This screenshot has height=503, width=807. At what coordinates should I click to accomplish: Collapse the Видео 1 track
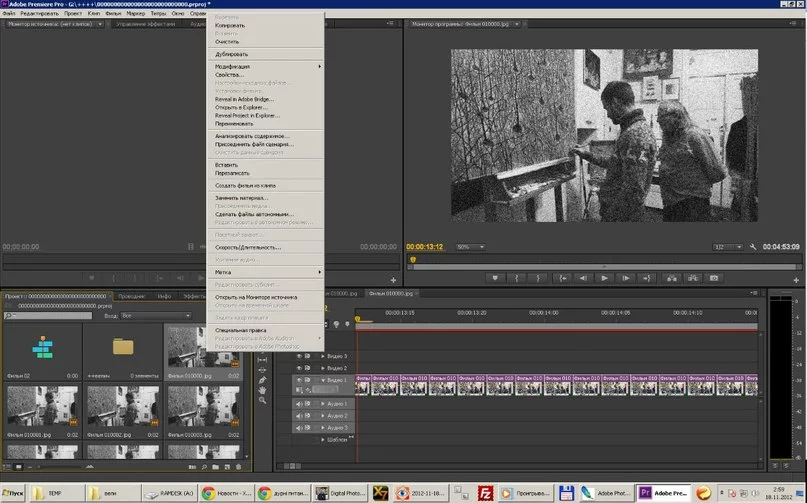click(x=323, y=380)
